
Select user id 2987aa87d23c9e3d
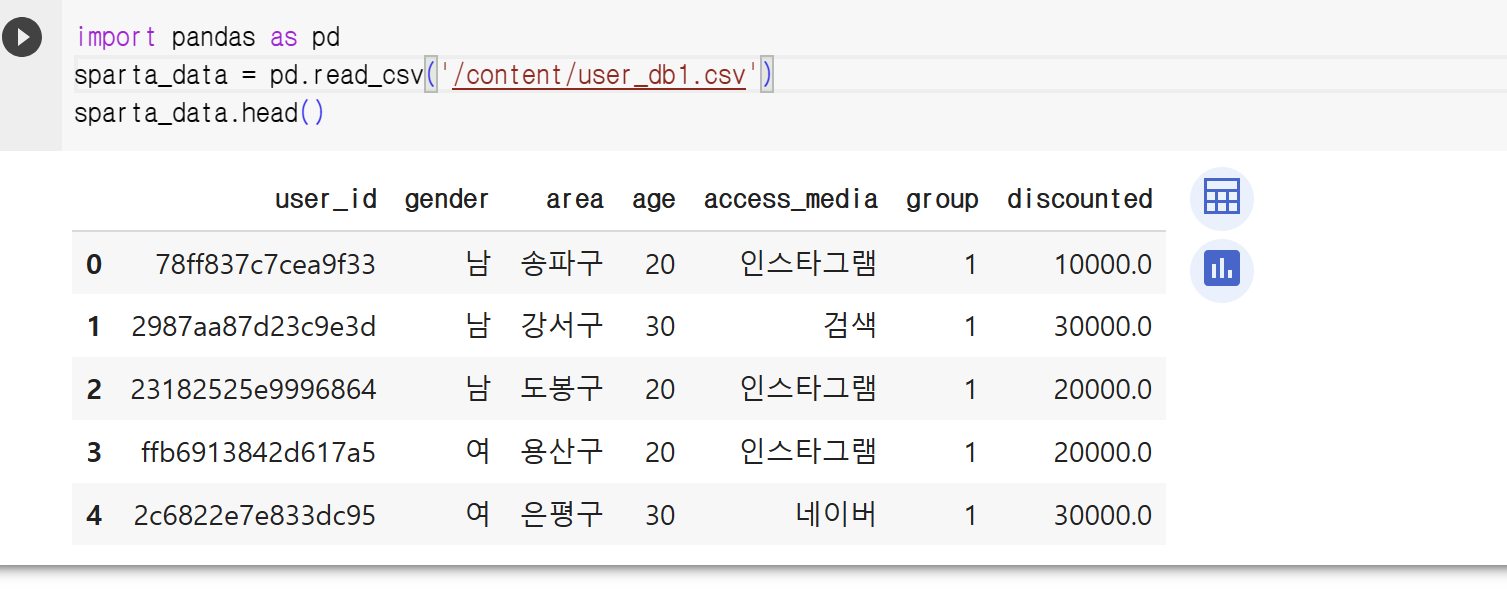pyautogui.click(x=254, y=327)
